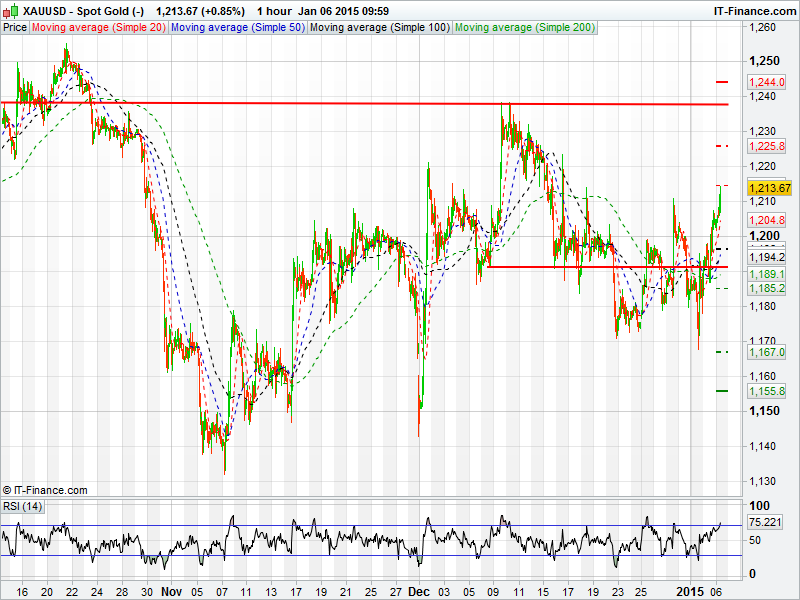
Task: Click the RSI value 75.221 label
Action: click(x=765, y=522)
